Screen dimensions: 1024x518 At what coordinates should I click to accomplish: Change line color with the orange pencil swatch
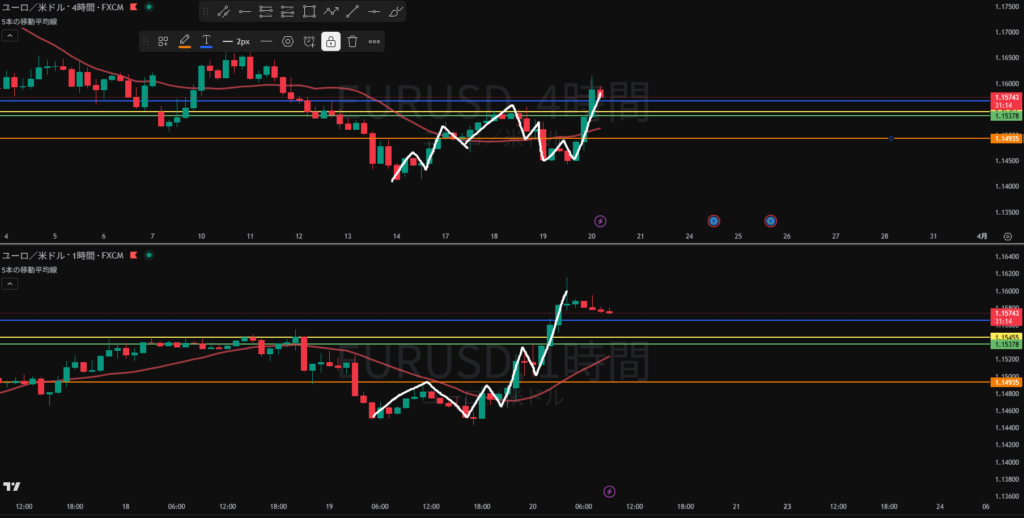(184, 41)
